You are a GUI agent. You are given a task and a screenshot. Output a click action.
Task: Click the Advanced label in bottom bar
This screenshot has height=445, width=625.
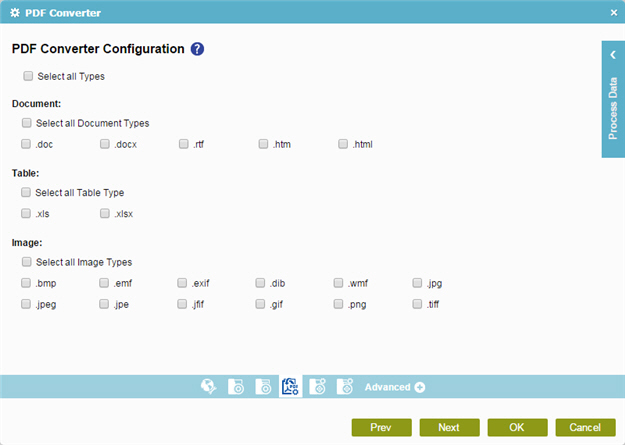click(x=387, y=387)
